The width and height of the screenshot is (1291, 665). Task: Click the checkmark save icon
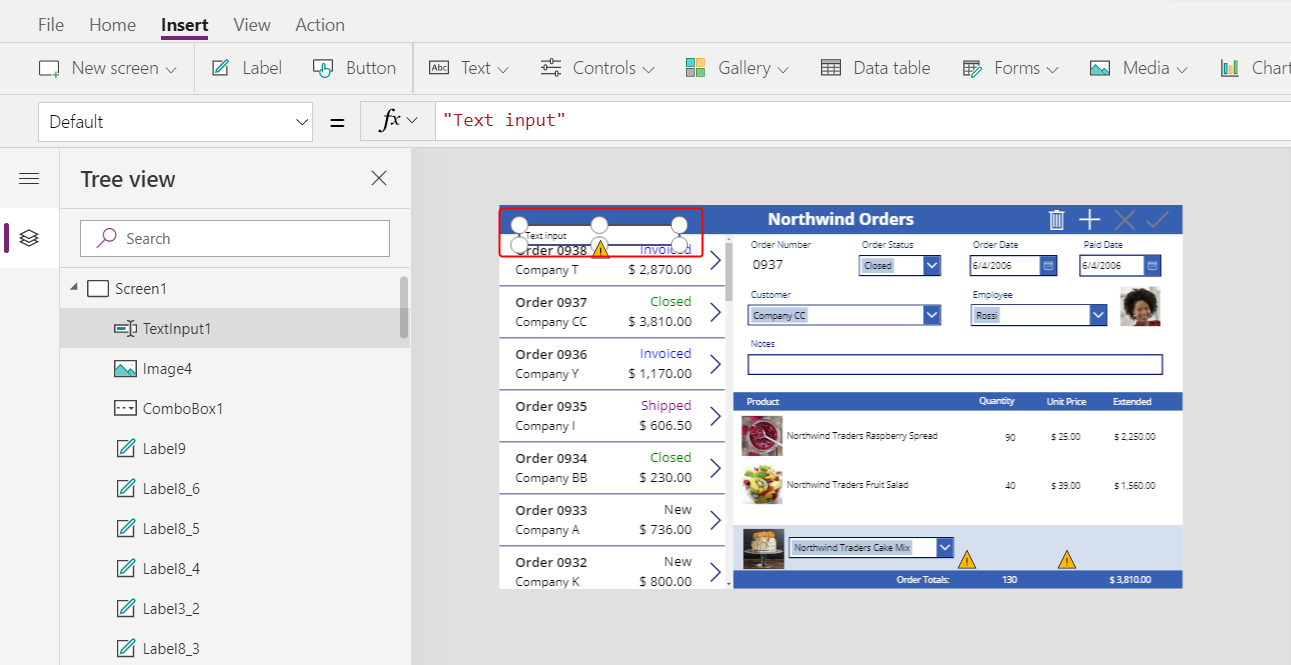[1158, 220]
